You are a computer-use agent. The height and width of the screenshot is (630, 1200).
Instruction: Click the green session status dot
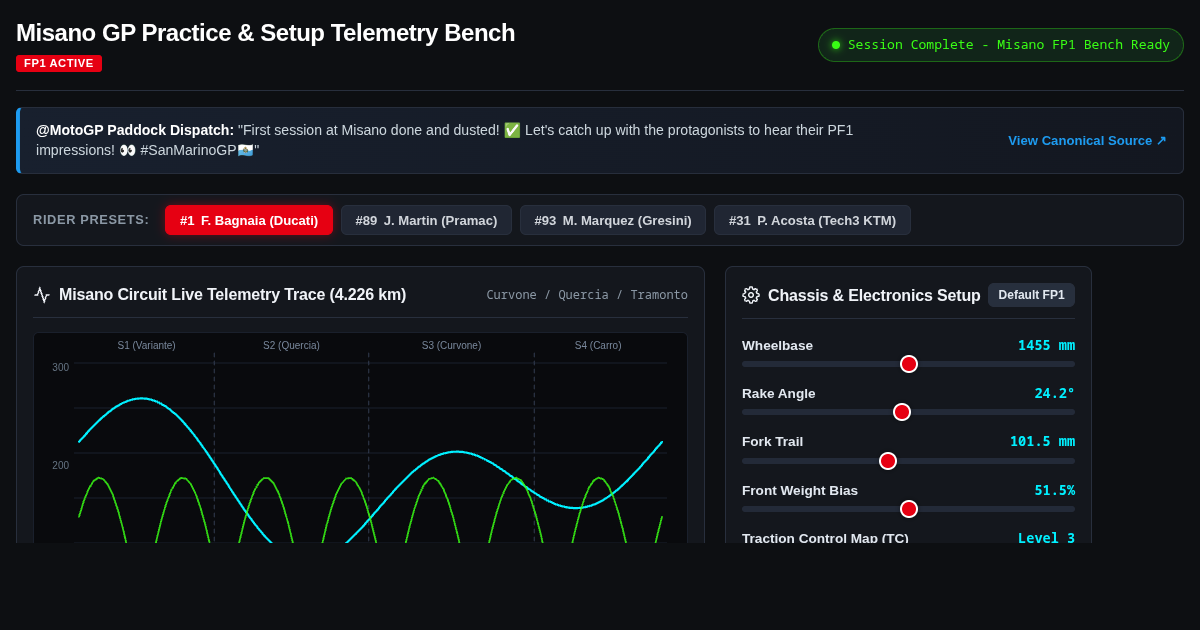coord(836,45)
